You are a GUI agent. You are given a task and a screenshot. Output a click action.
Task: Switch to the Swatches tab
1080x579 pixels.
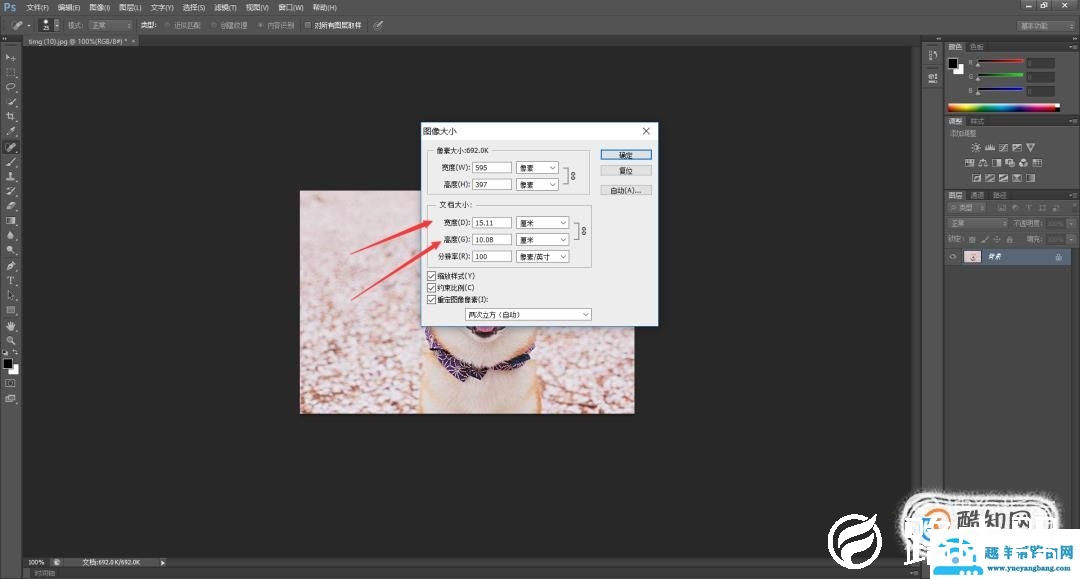click(977, 47)
